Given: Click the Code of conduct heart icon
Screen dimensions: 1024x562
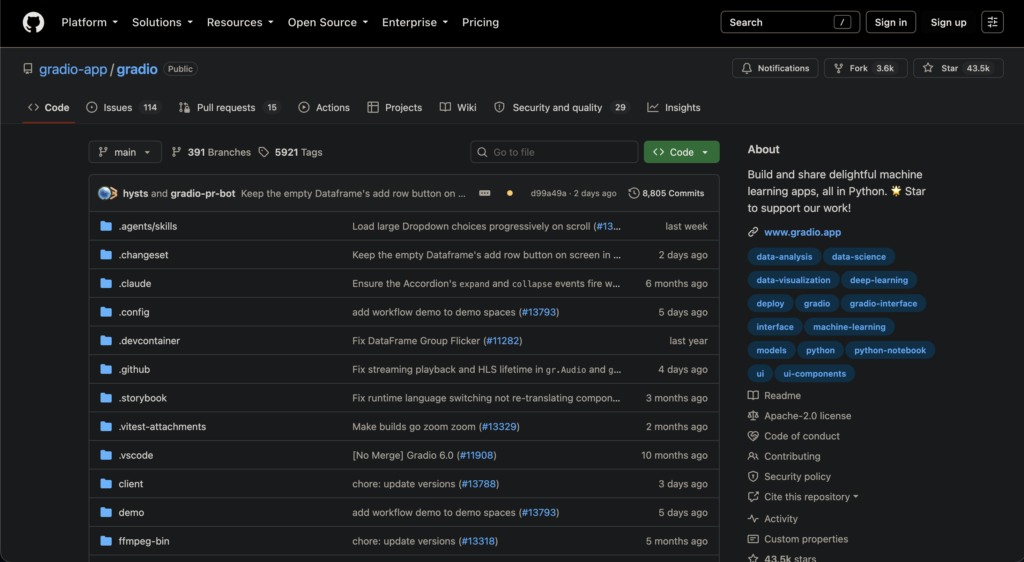Looking at the screenshot, I should [x=753, y=436].
